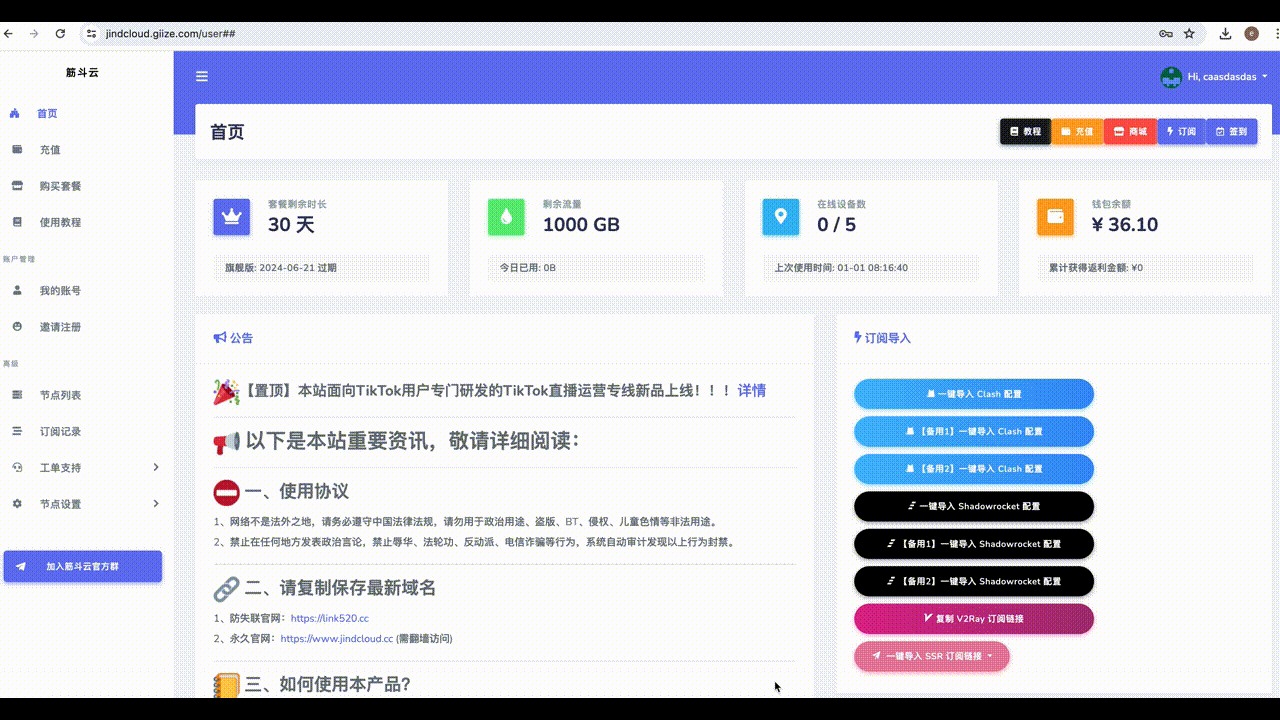
Task: Open the browser downloads icon
Action: tap(1225, 34)
